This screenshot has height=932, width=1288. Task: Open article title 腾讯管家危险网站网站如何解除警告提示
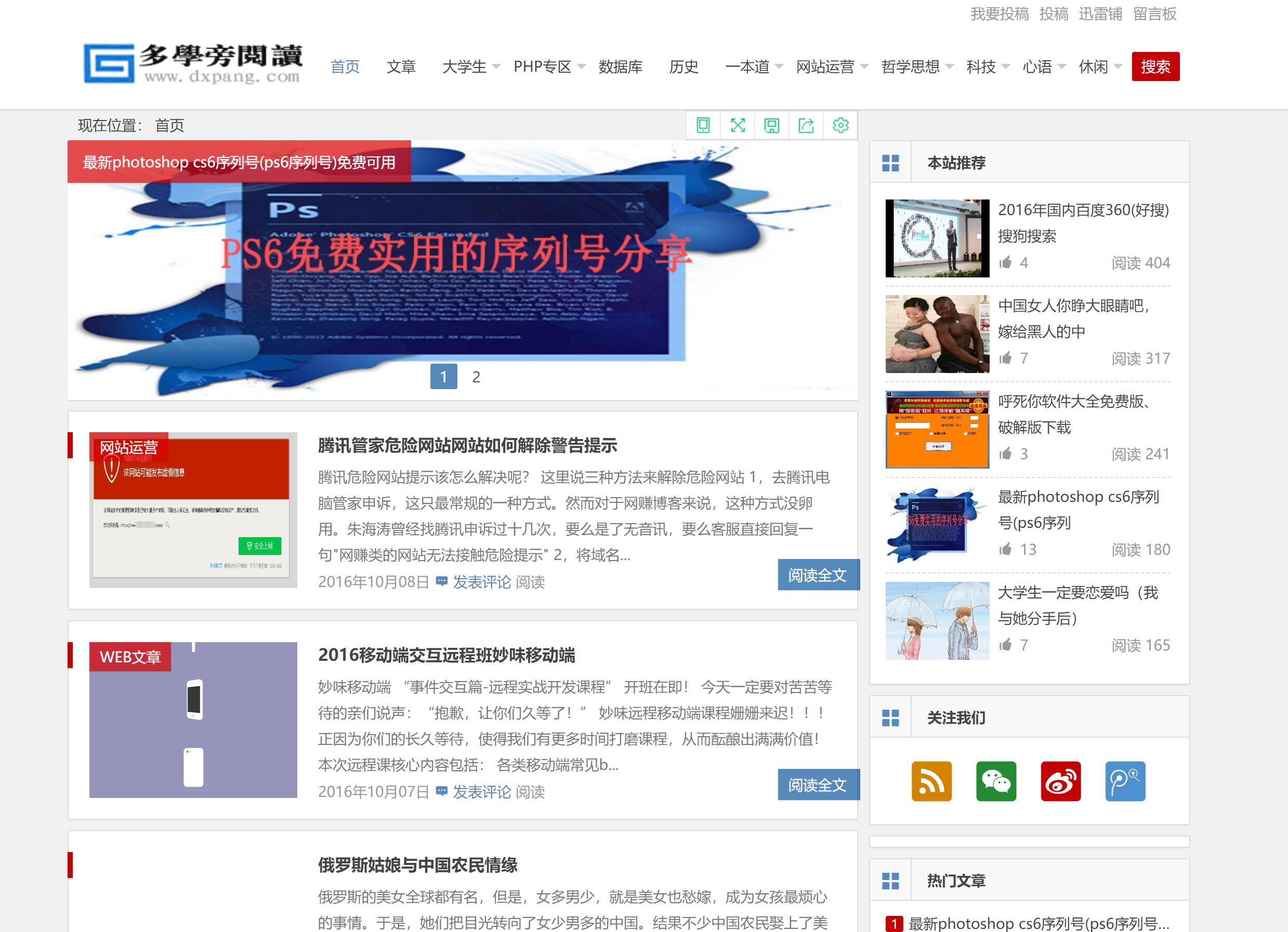coord(467,445)
